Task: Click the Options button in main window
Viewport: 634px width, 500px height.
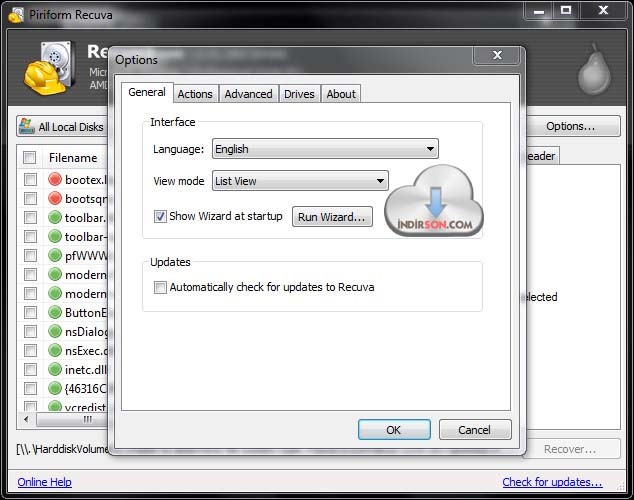Action: [571, 126]
